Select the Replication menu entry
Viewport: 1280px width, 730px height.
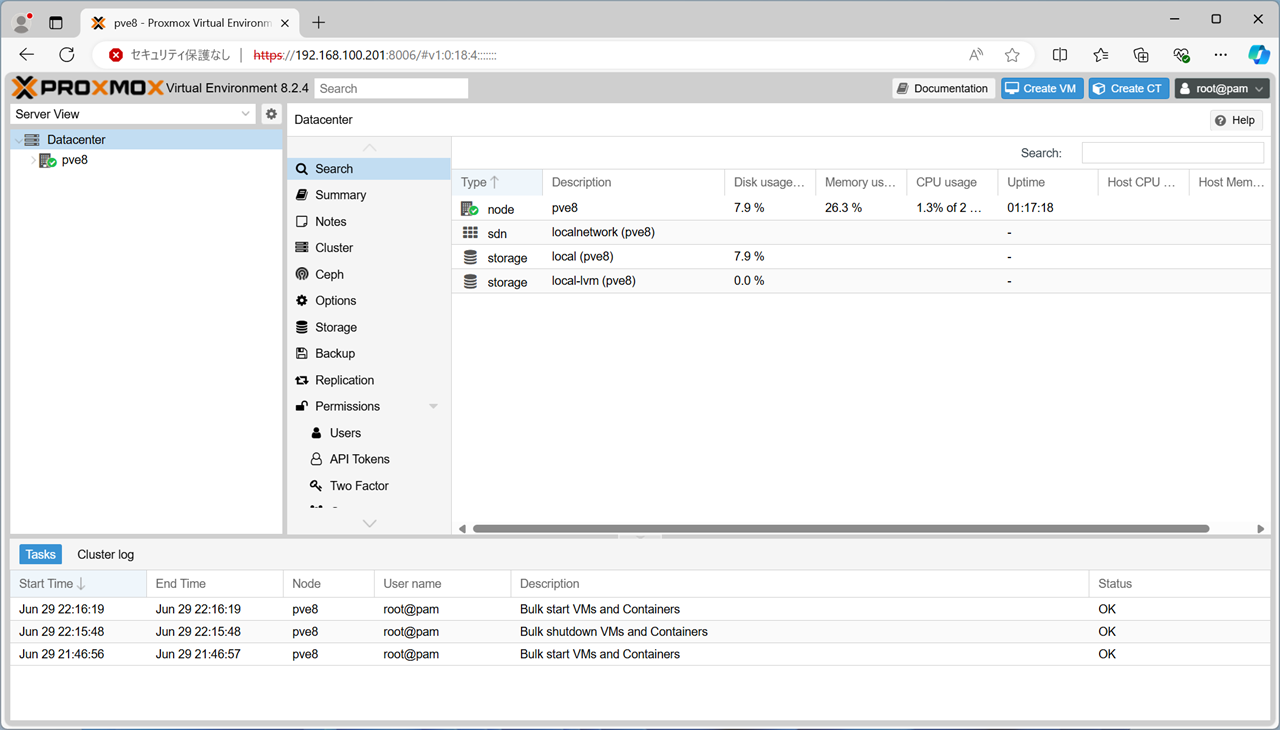[344, 380]
